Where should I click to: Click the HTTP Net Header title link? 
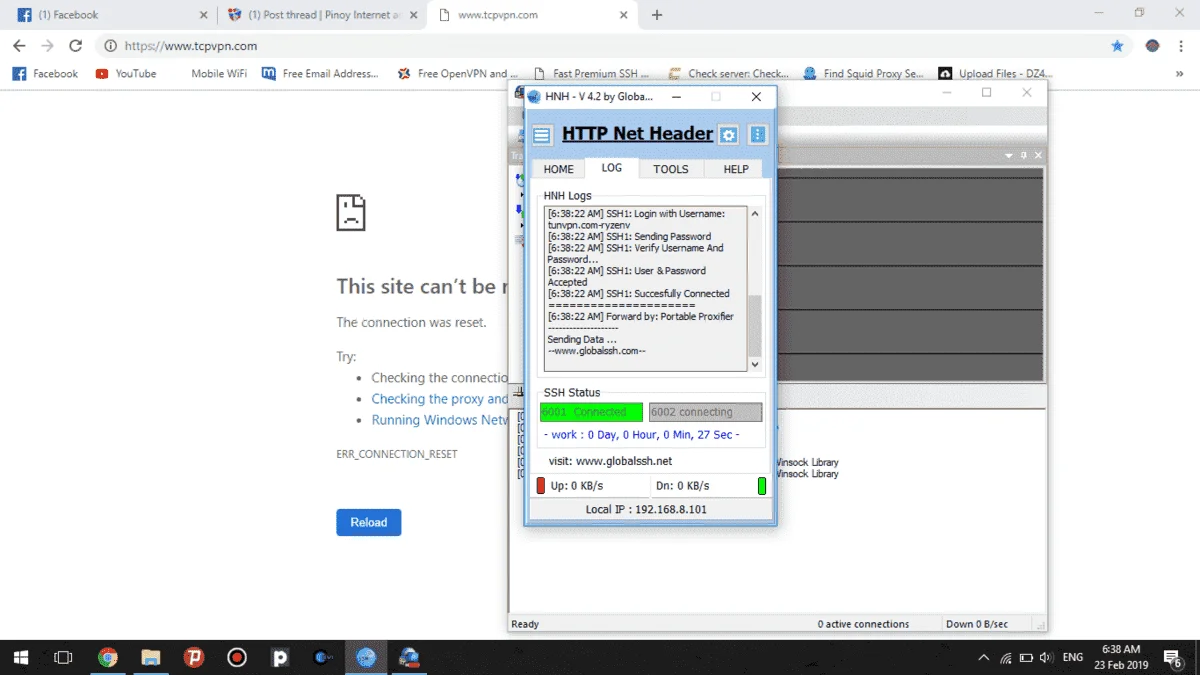637,134
